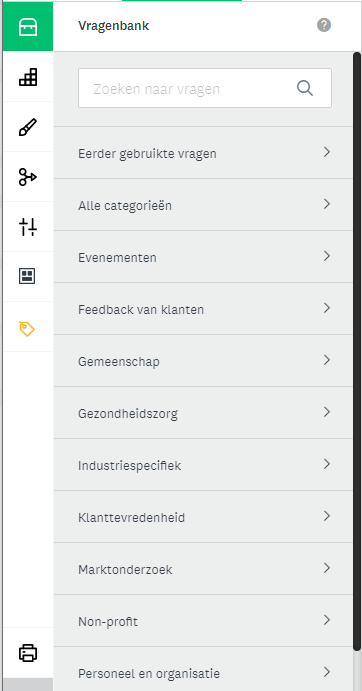Click the magnifying glass search icon
This screenshot has height=691, width=362.
(305, 88)
